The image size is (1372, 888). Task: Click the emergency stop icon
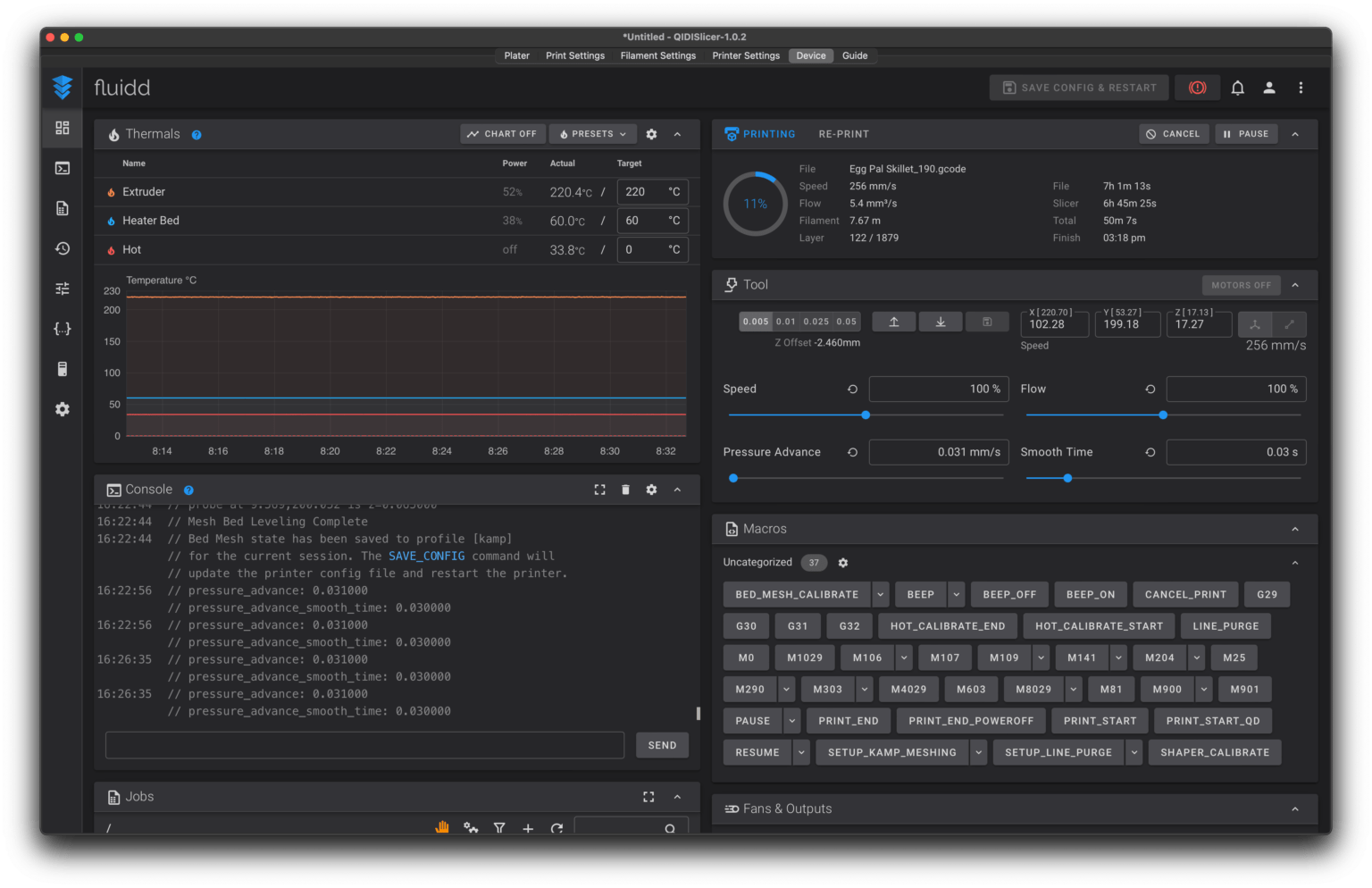pos(1197,88)
